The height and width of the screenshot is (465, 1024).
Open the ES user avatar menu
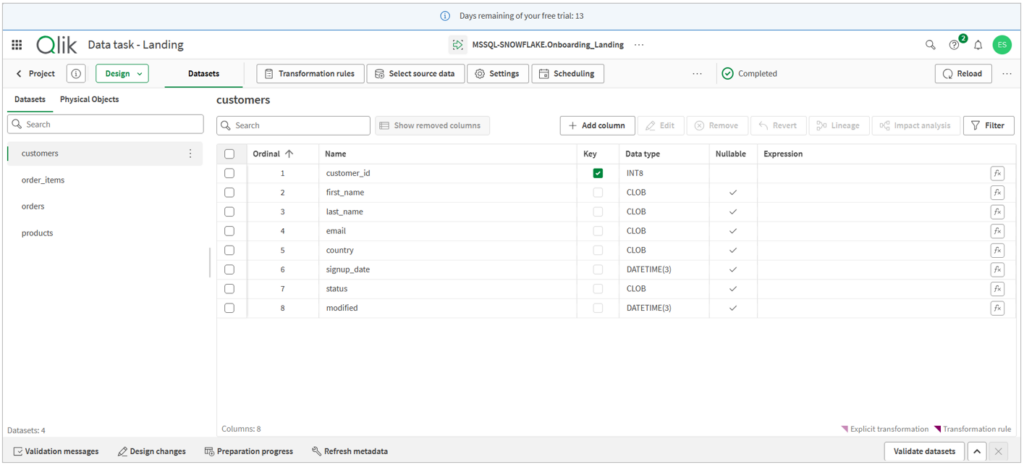click(1002, 45)
